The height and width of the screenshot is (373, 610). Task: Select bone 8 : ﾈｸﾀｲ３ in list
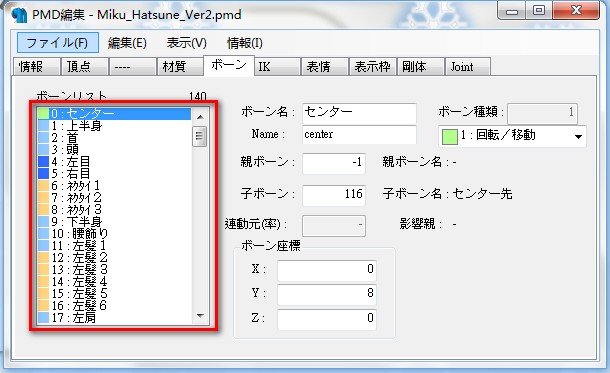(114, 210)
